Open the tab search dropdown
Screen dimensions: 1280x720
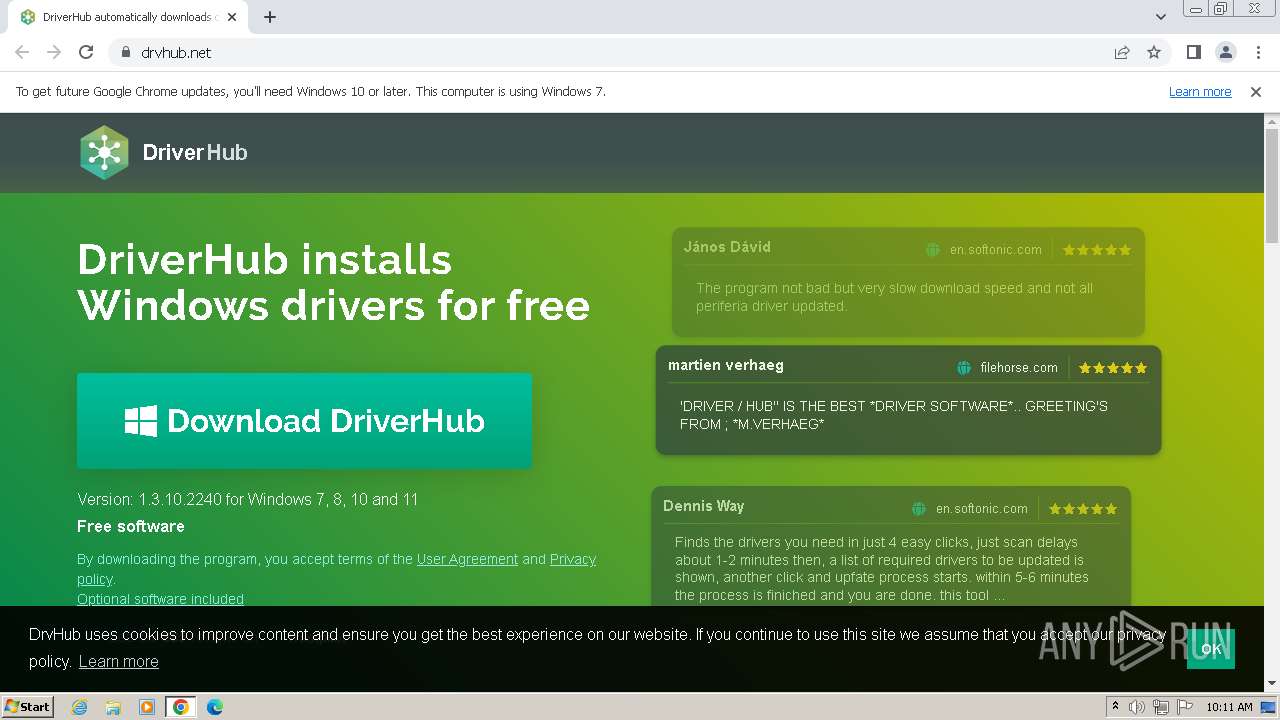coord(1161,17)
